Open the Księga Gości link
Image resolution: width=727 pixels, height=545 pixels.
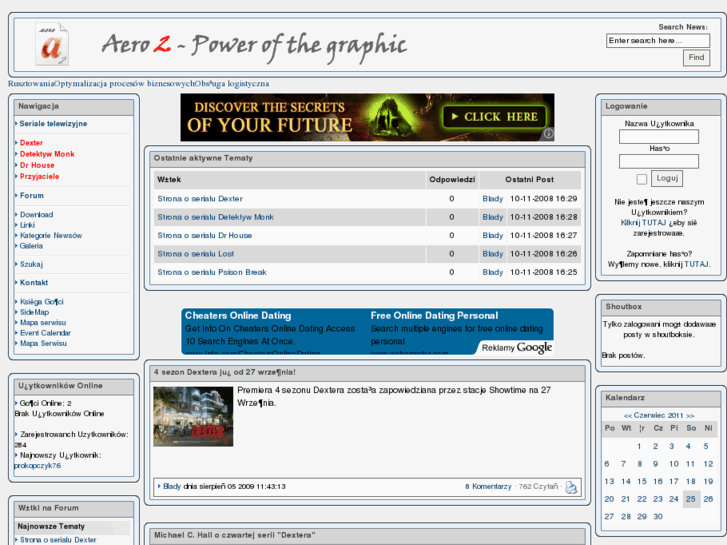point(42,302)
